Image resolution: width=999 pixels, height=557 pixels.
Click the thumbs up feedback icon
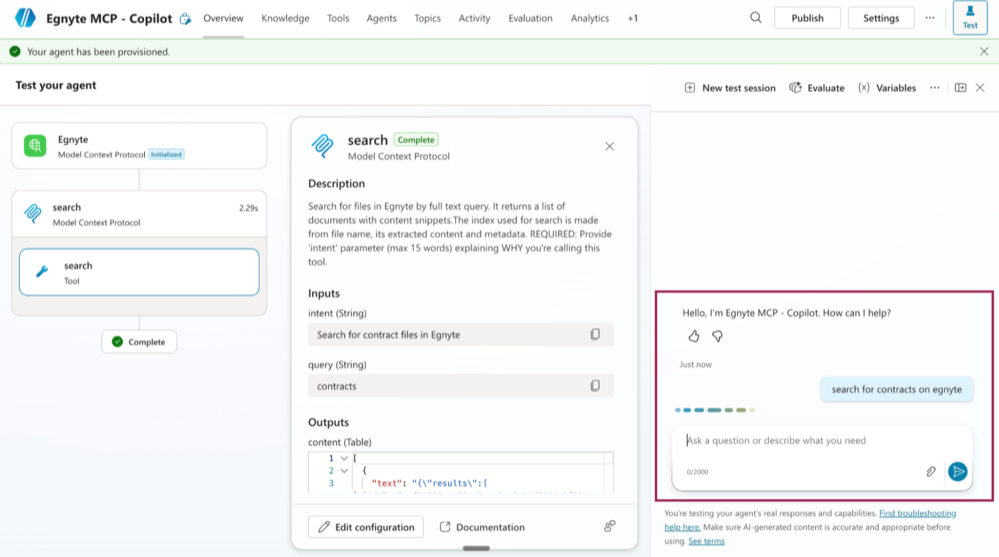pyautogui.click(x=694, y=336)
